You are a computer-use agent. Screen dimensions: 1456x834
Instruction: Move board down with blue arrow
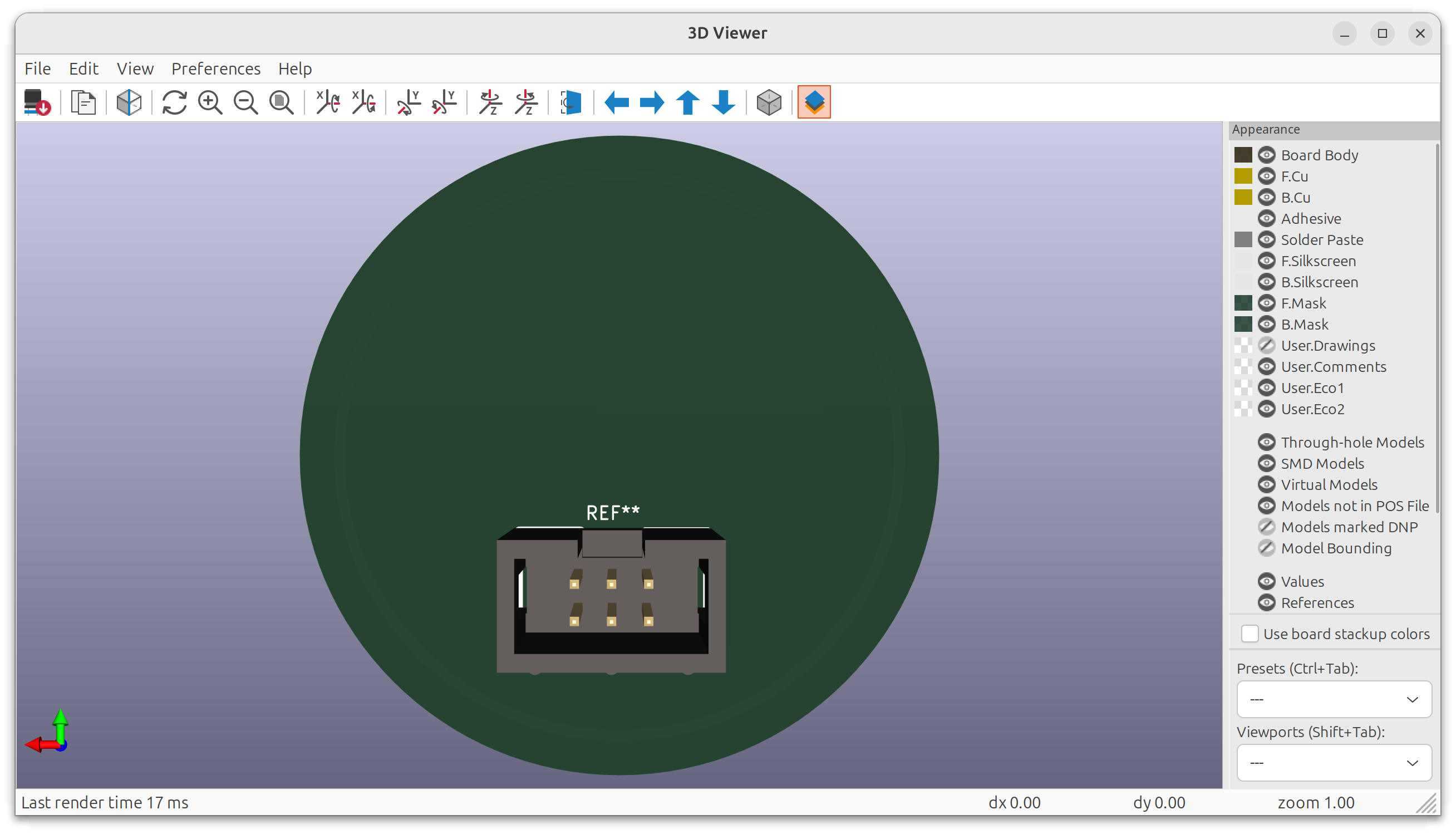pos(724,102)
